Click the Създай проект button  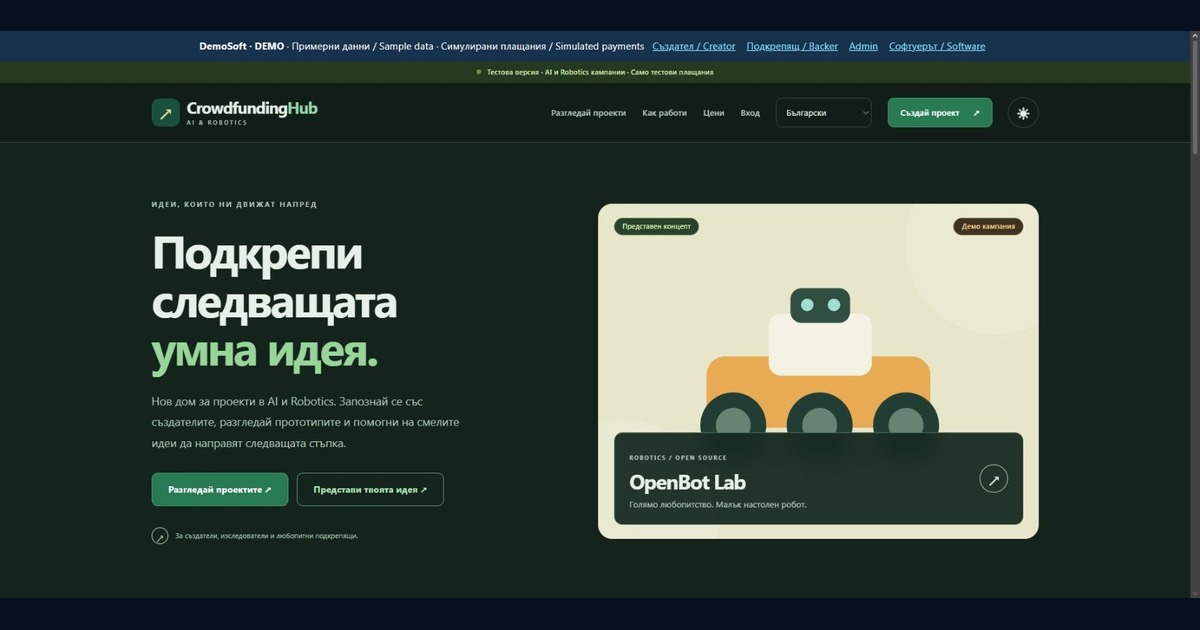pyautogui.click(x=940, y=113)
